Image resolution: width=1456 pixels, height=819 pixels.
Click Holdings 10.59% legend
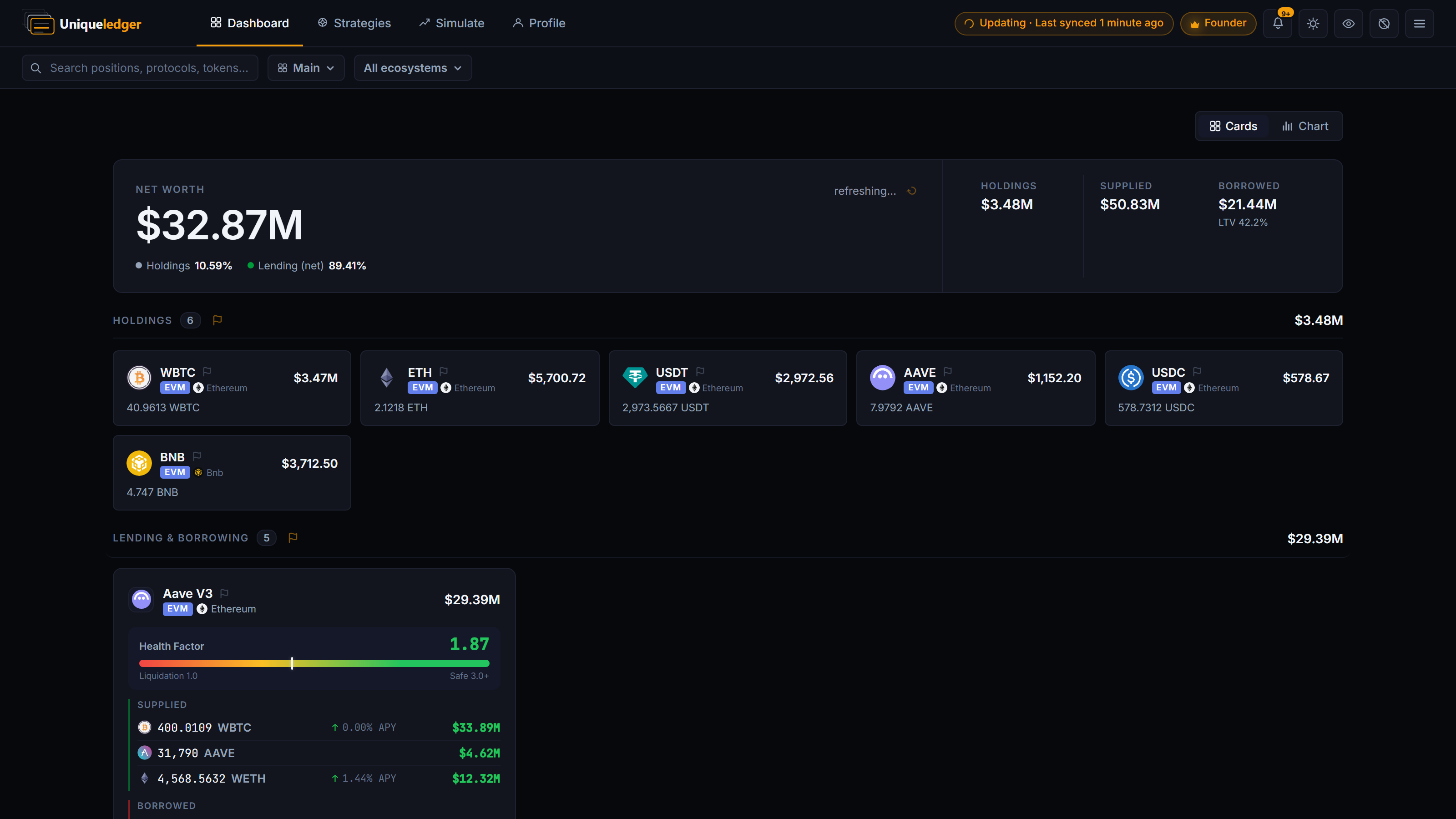pos(184,265)
